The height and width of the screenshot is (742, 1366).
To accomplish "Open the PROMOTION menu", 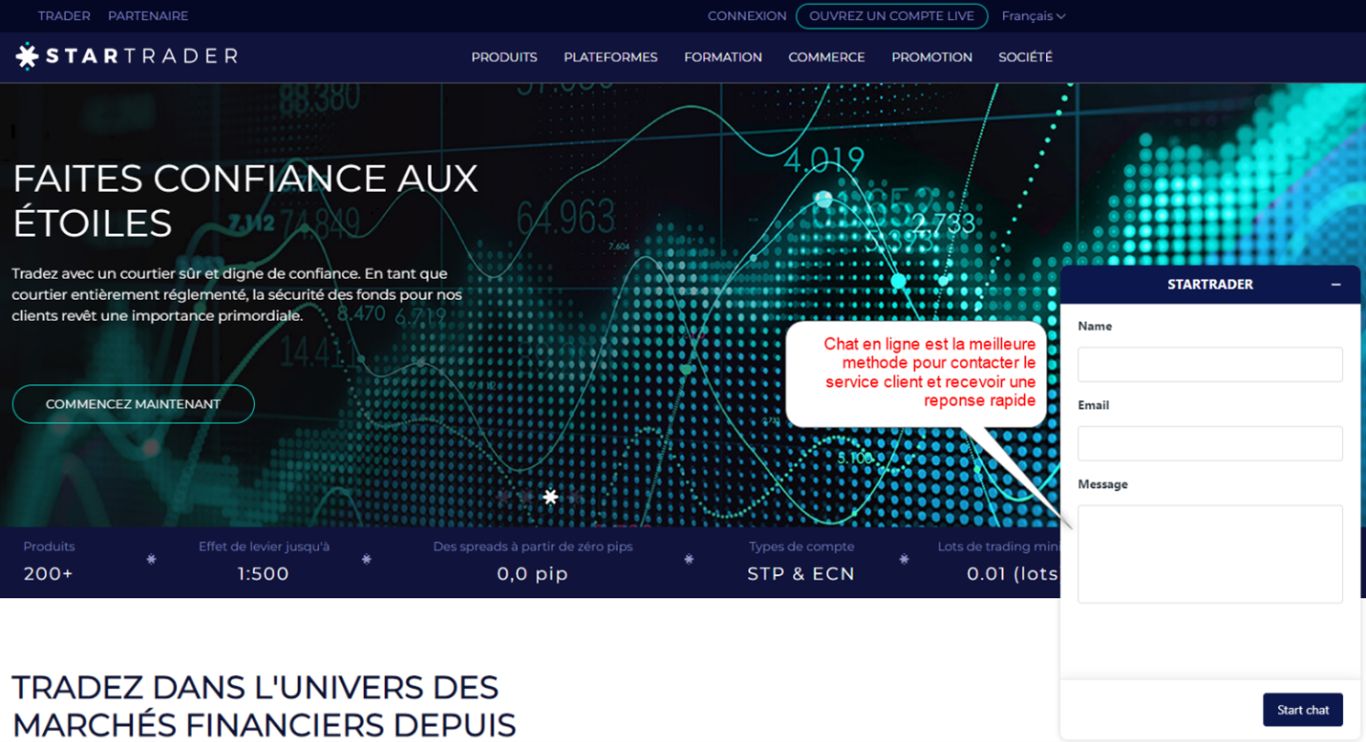I will pyautogui.click(x=932, y=57).
